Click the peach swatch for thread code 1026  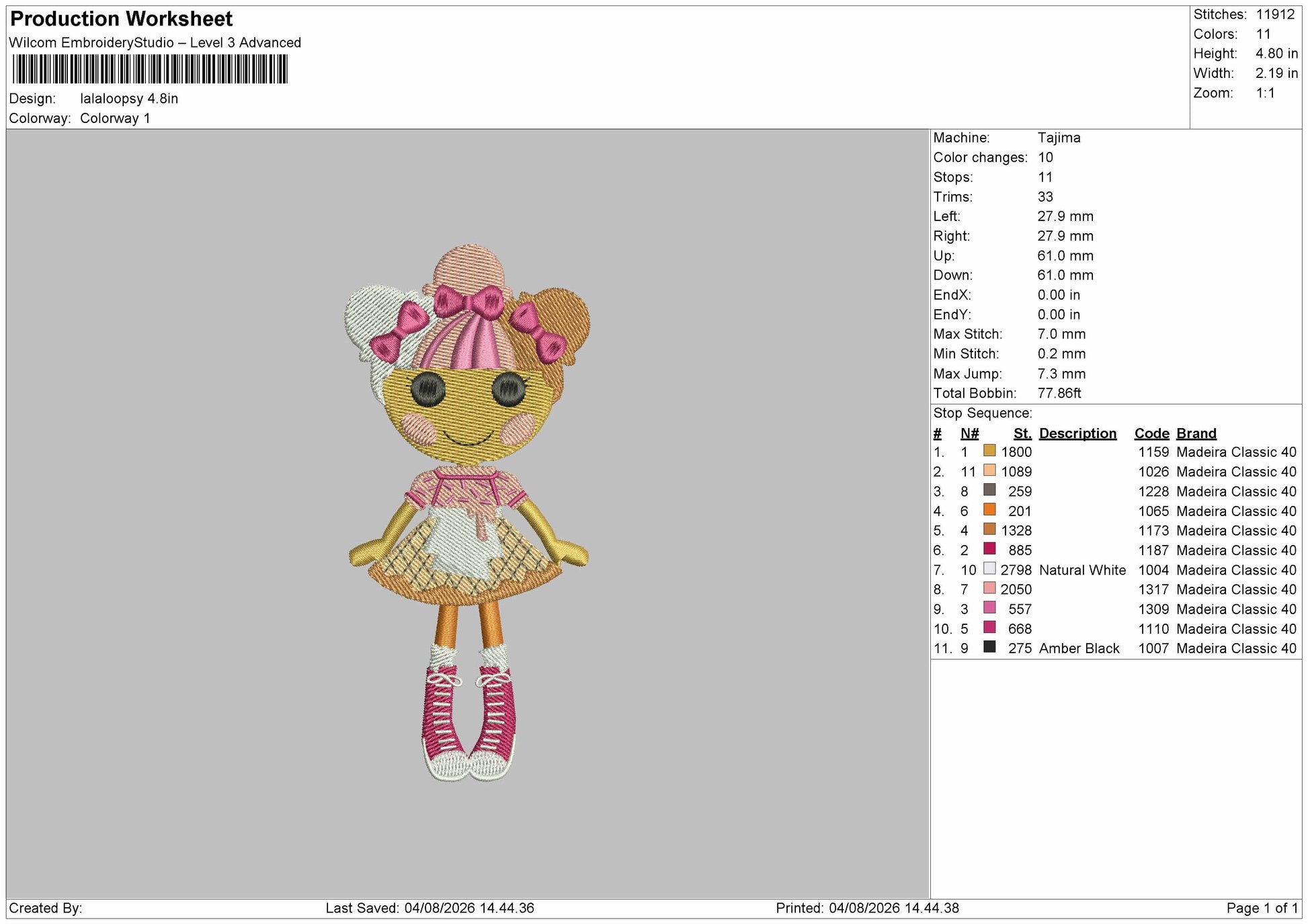989,470
